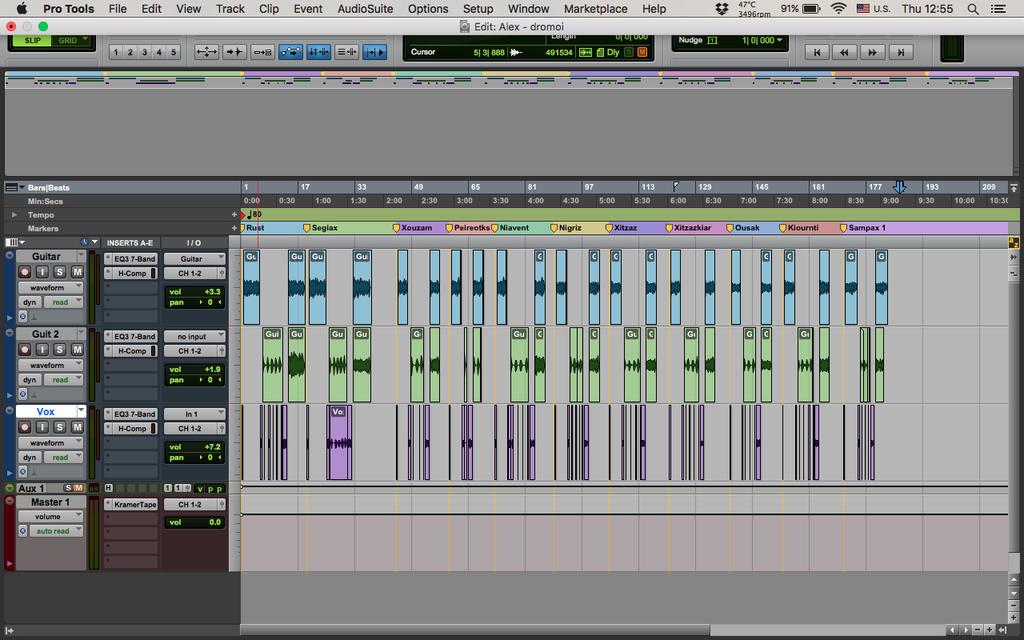Recall zoom preset 1
Image resolution: width=1024 pixels, height=640 pixels.
click(116, 52)
